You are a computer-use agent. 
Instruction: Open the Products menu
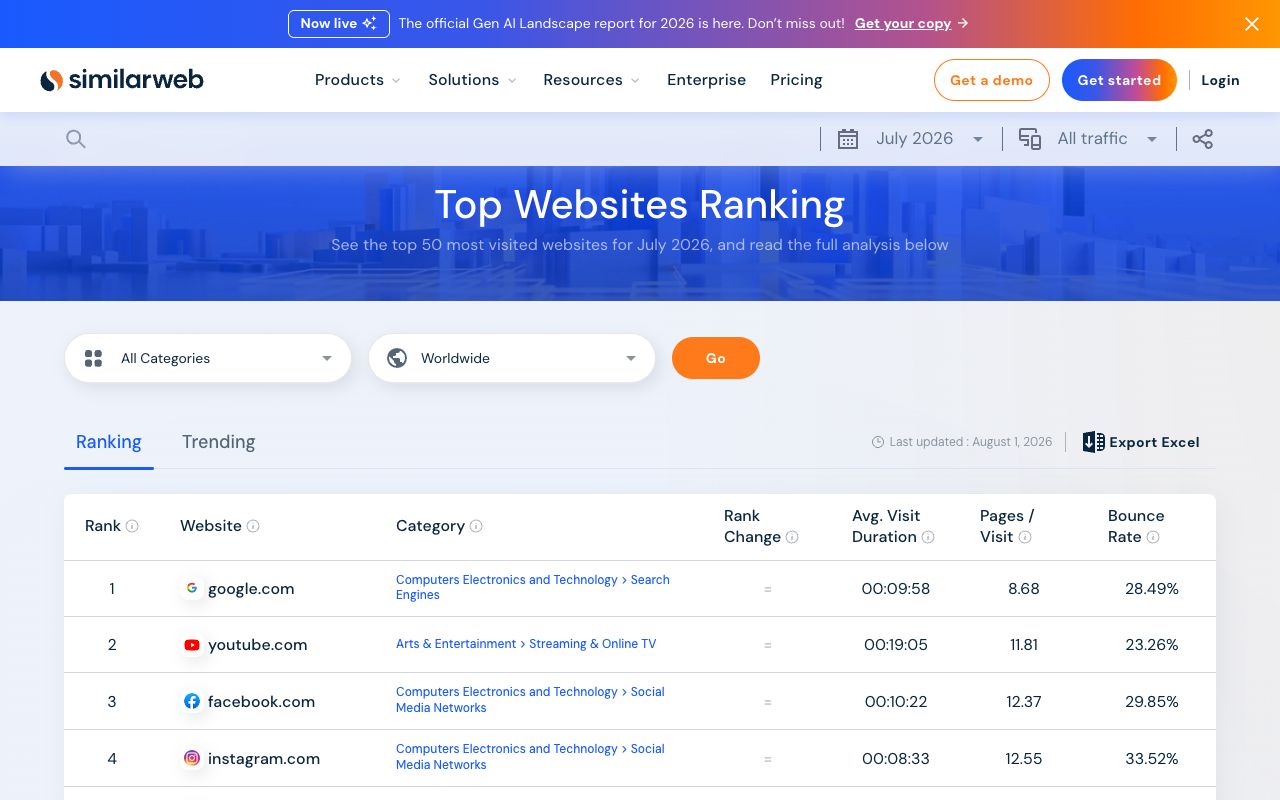coord(358,80)
